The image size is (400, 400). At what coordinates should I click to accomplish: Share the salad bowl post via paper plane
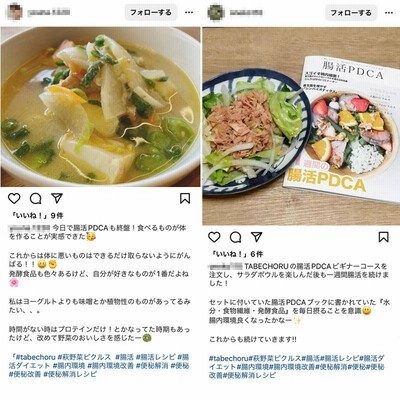click(x=257, y=237)
